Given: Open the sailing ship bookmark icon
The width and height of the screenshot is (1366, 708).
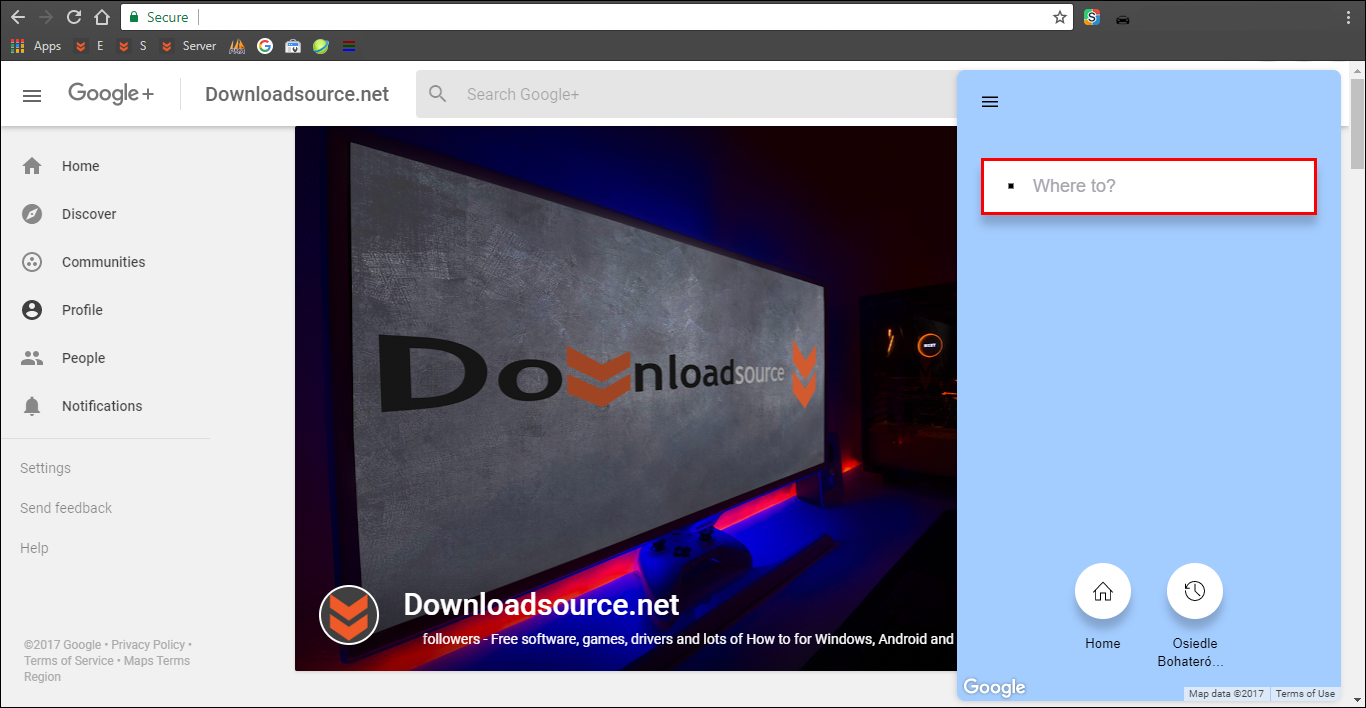Looking at the screenshot, I should [x=237, y=46].
